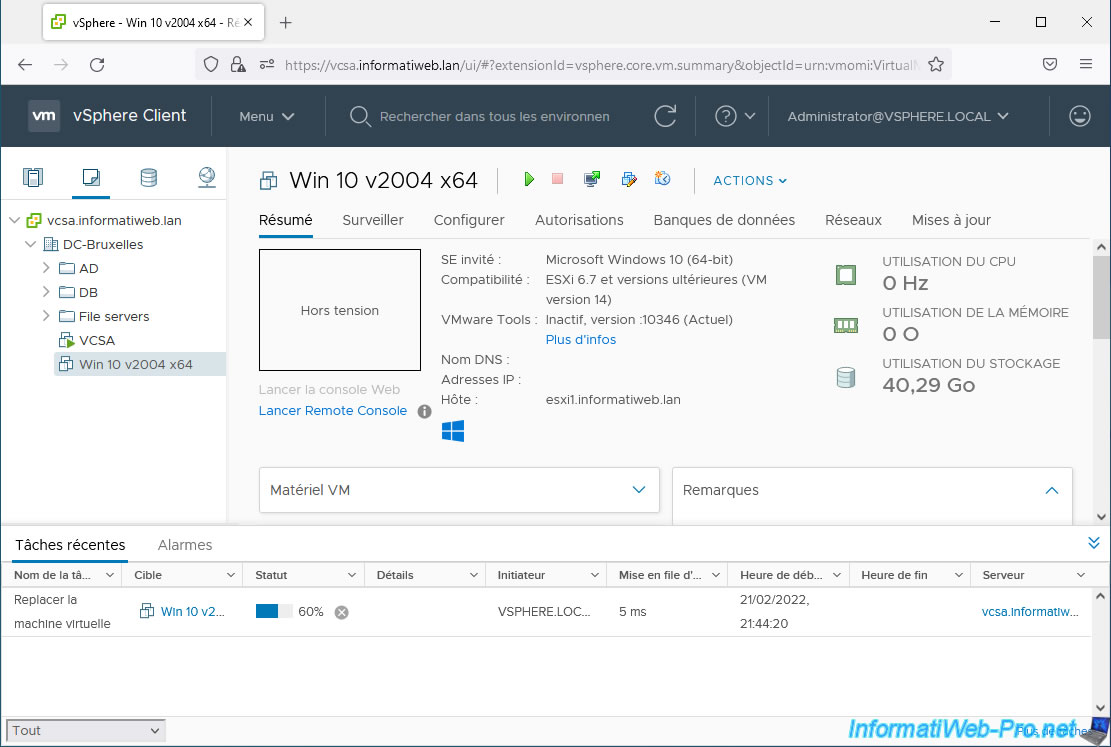
Task: Click the Plus d'infos link
Action: (x=581, y=340)
